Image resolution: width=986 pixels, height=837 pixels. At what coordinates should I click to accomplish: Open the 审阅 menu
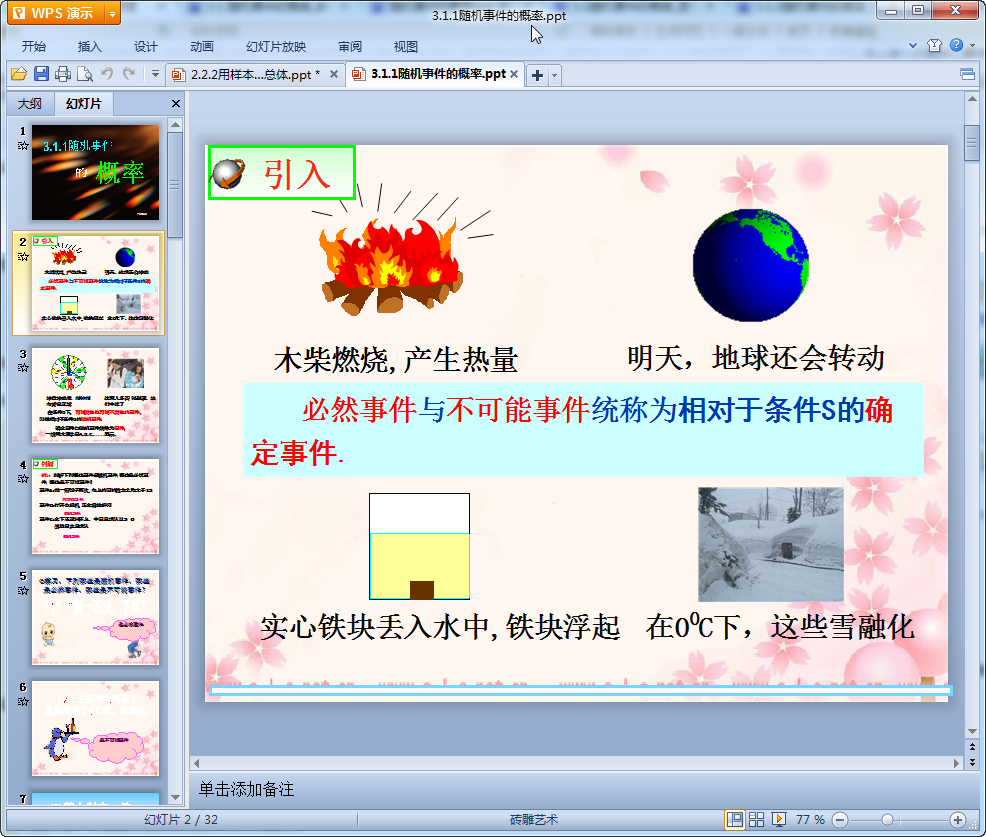click(x=350, y=47)
